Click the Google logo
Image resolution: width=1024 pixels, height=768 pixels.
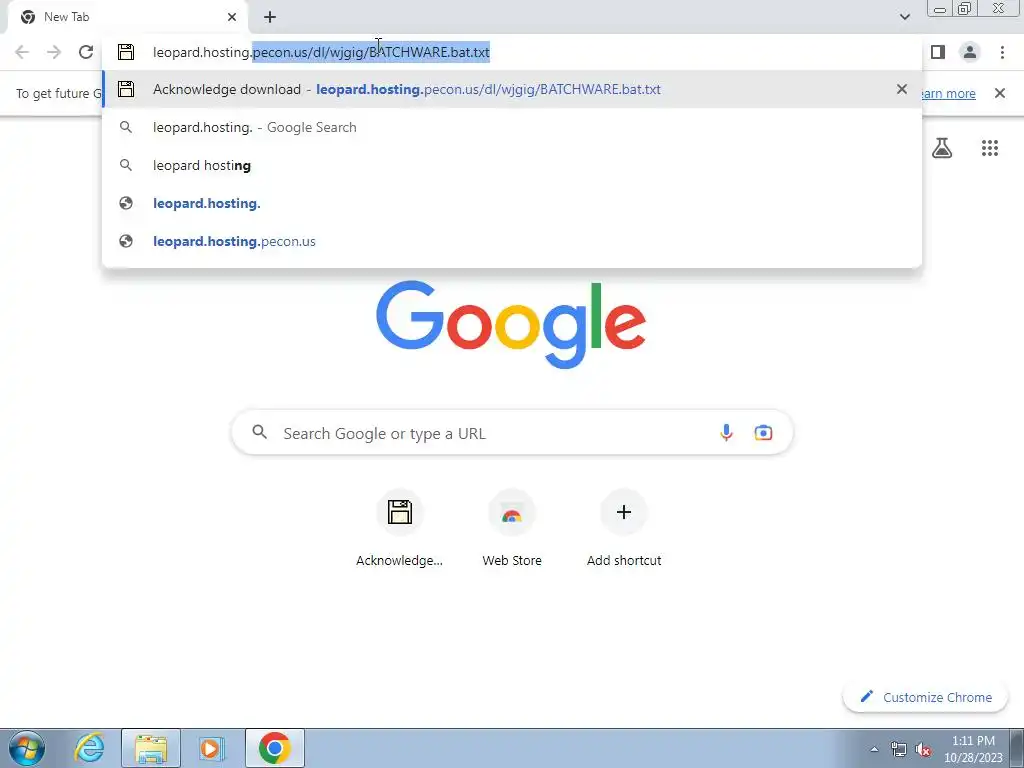511,325
